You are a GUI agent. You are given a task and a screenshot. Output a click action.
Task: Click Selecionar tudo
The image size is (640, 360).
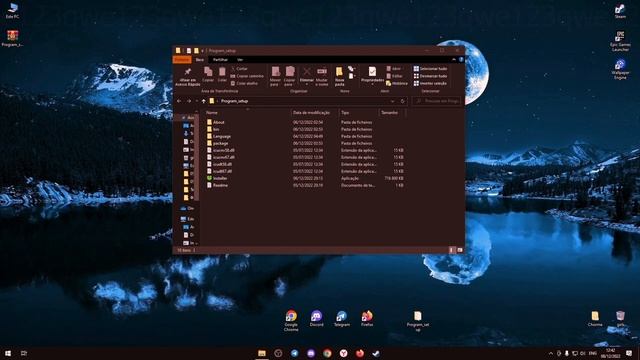430,69
